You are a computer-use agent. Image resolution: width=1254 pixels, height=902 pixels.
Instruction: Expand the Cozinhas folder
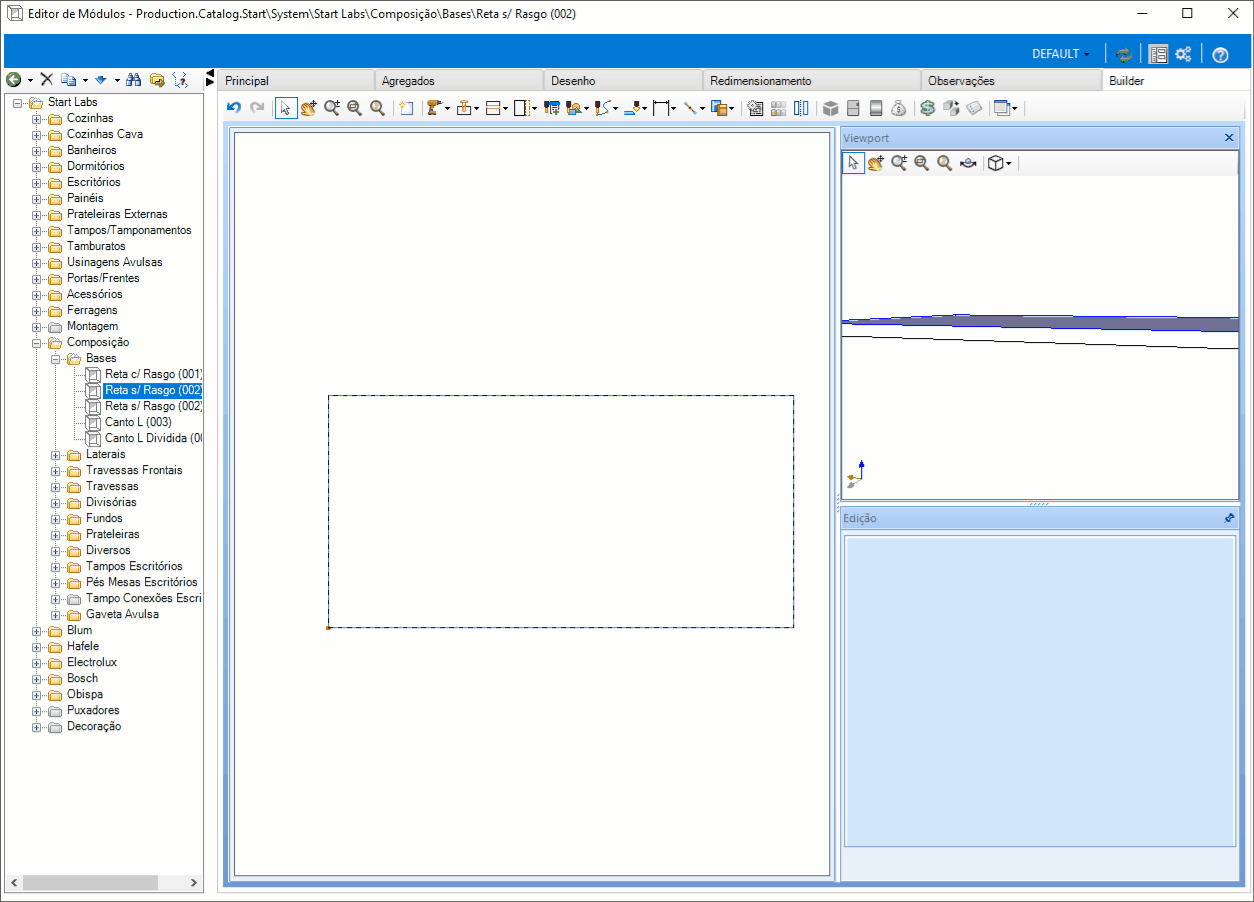(37, 118)
